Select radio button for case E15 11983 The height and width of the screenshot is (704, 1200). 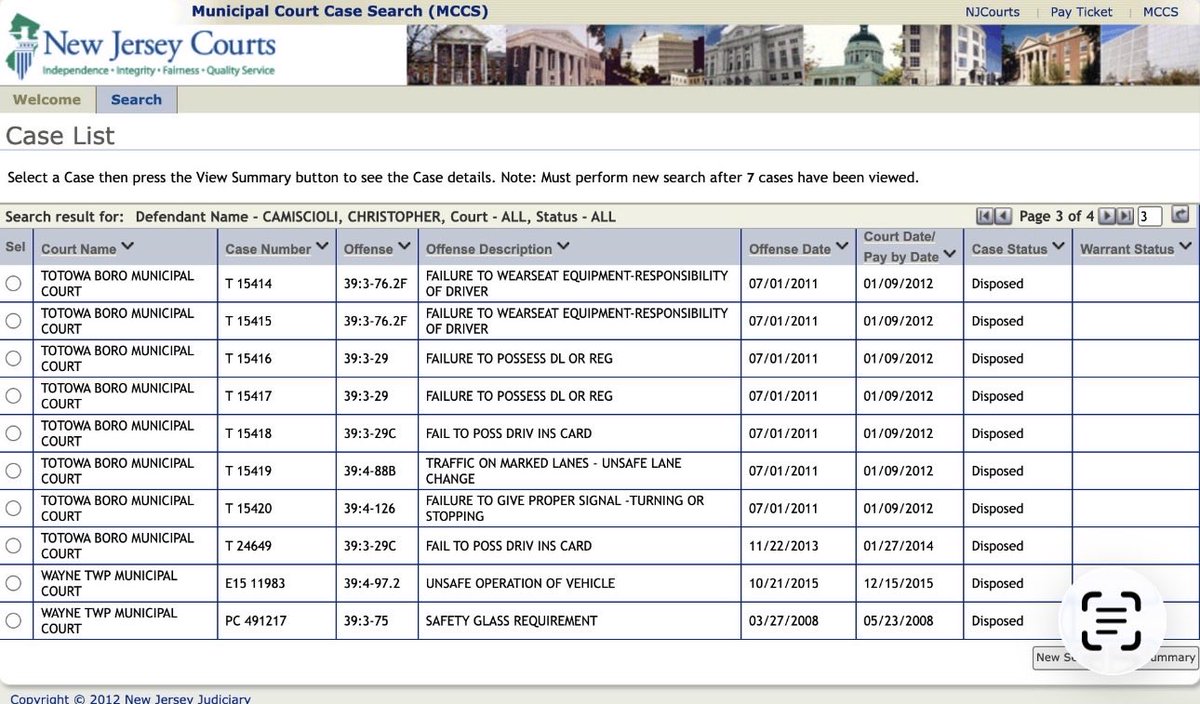click(x=13, y=583)
